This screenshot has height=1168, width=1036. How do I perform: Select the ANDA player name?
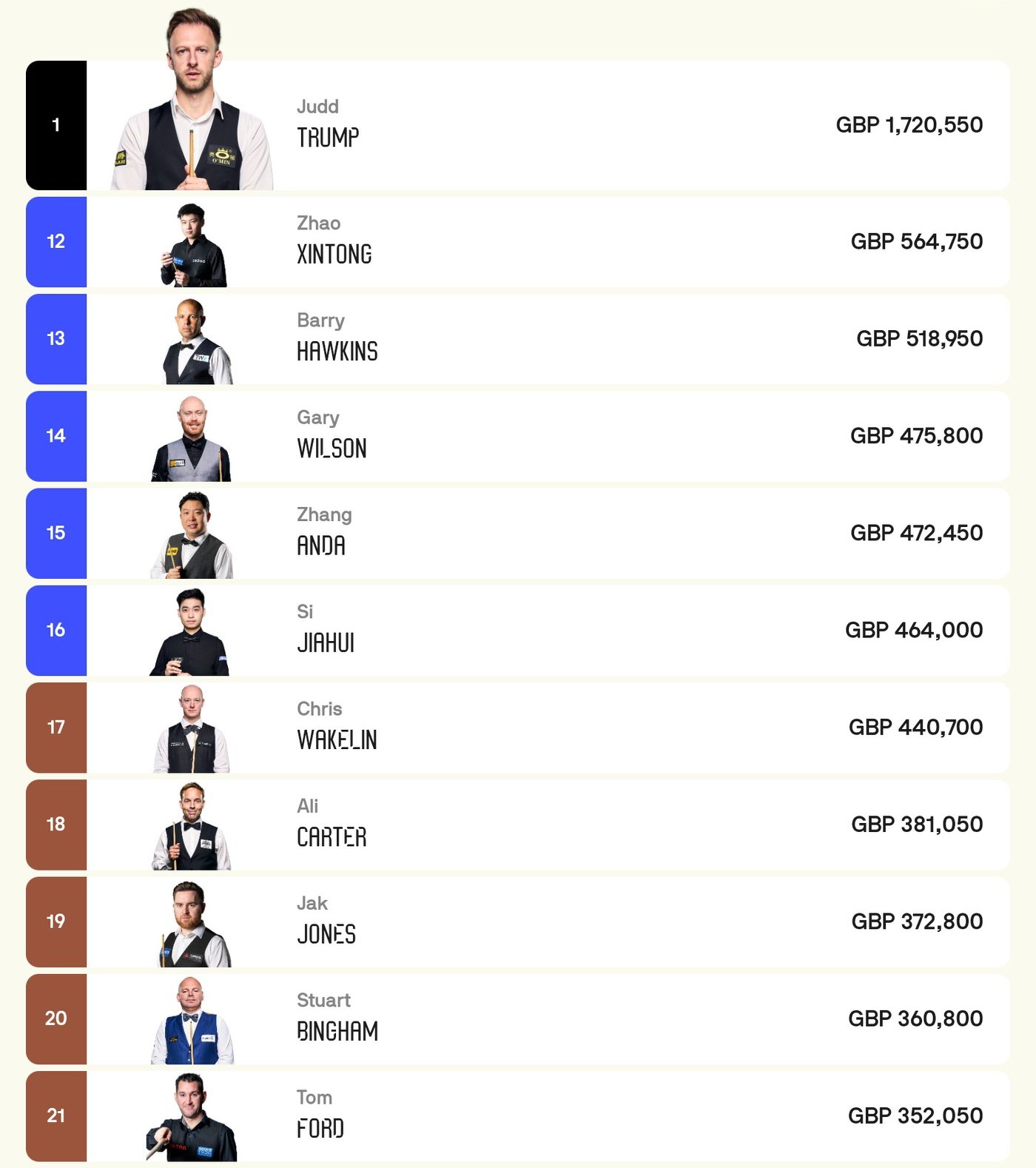[321, 546]
